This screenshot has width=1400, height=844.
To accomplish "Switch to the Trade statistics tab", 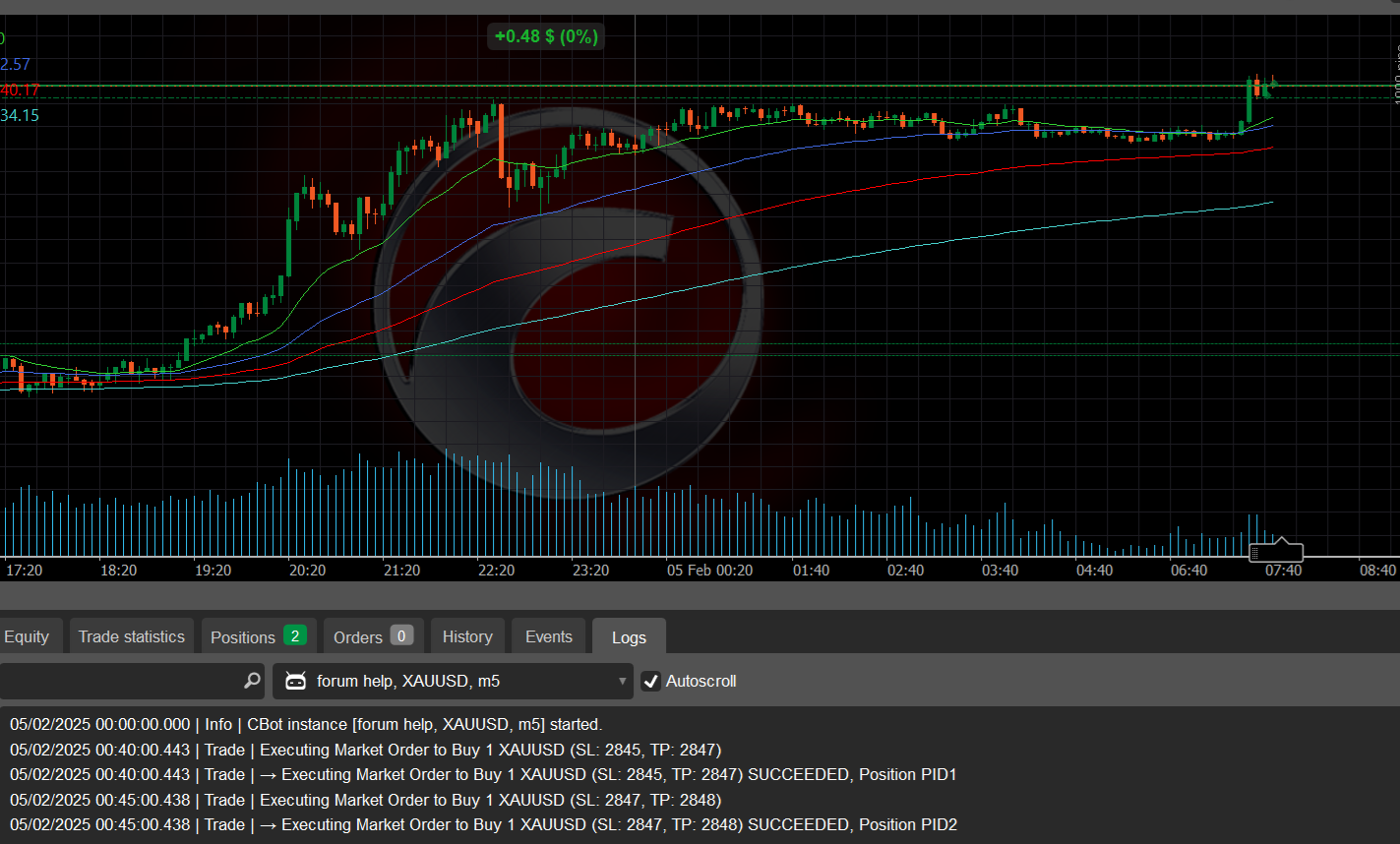I will click(x=132, y=636).
